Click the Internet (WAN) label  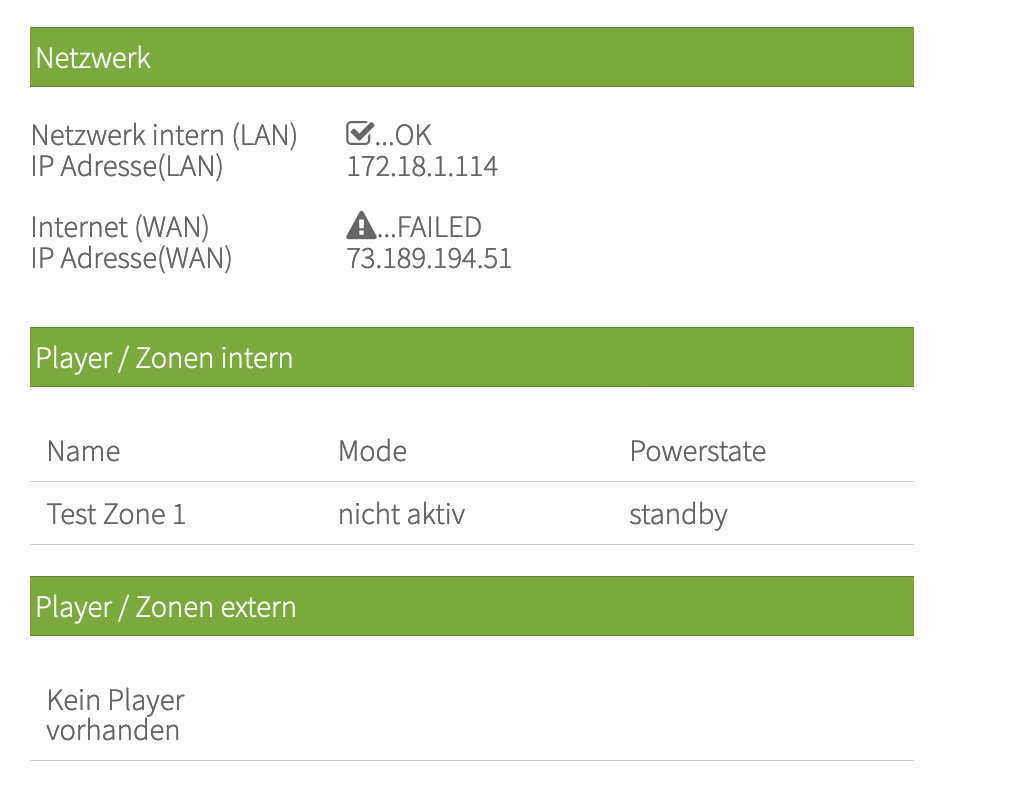pyautogui.click(x=120, y=228)
